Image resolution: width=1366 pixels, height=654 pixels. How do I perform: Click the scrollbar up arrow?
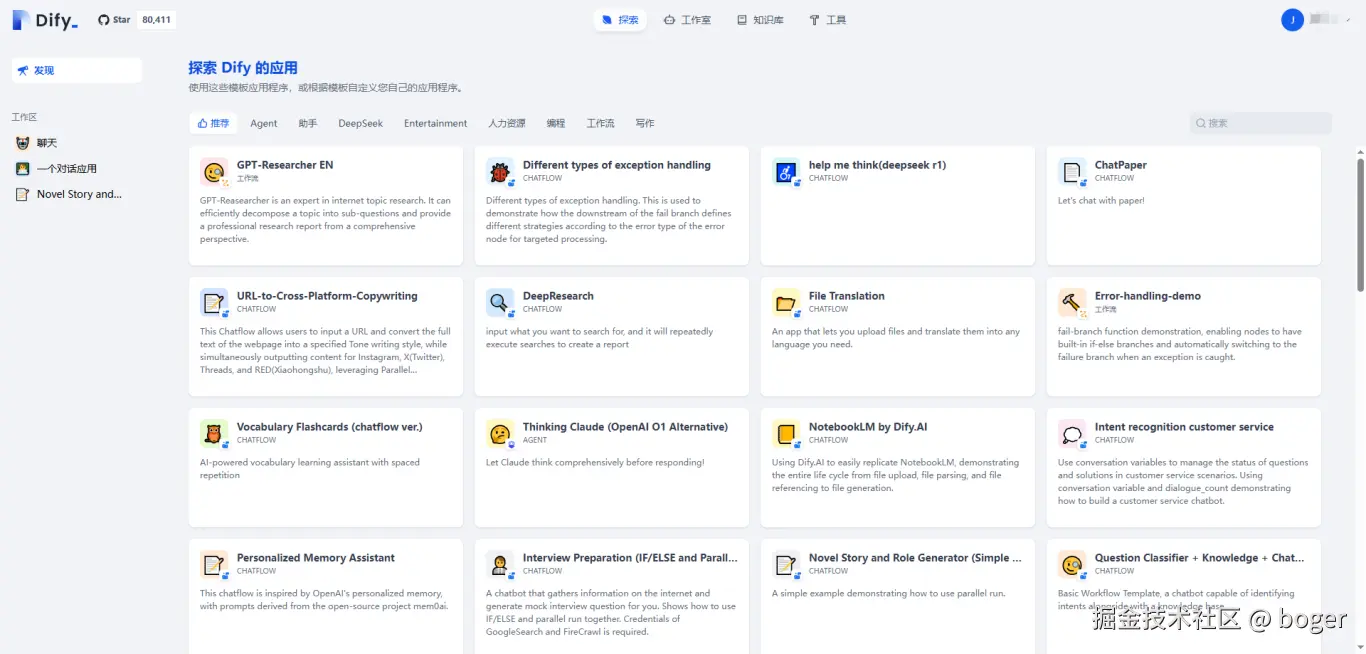tap(1360, 152)
